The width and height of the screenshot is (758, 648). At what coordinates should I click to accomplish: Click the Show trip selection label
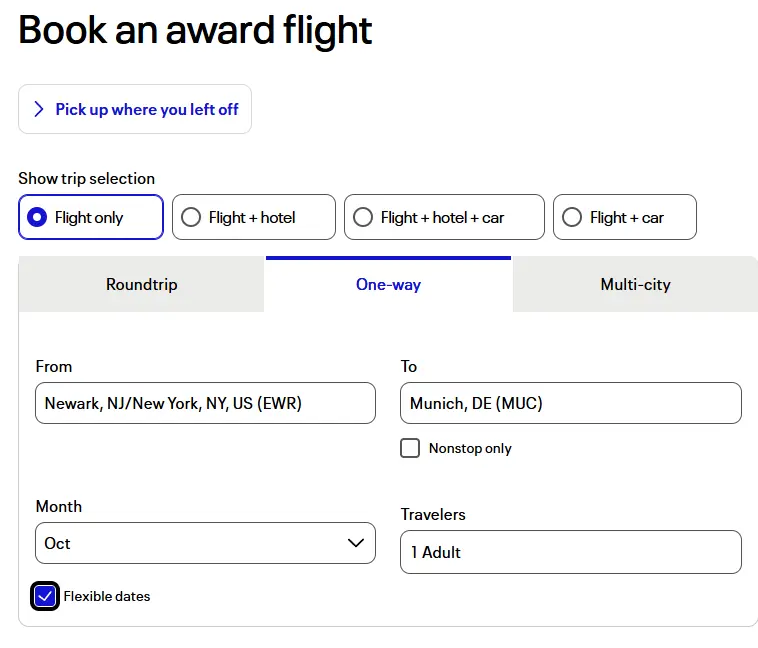[86, 178]
